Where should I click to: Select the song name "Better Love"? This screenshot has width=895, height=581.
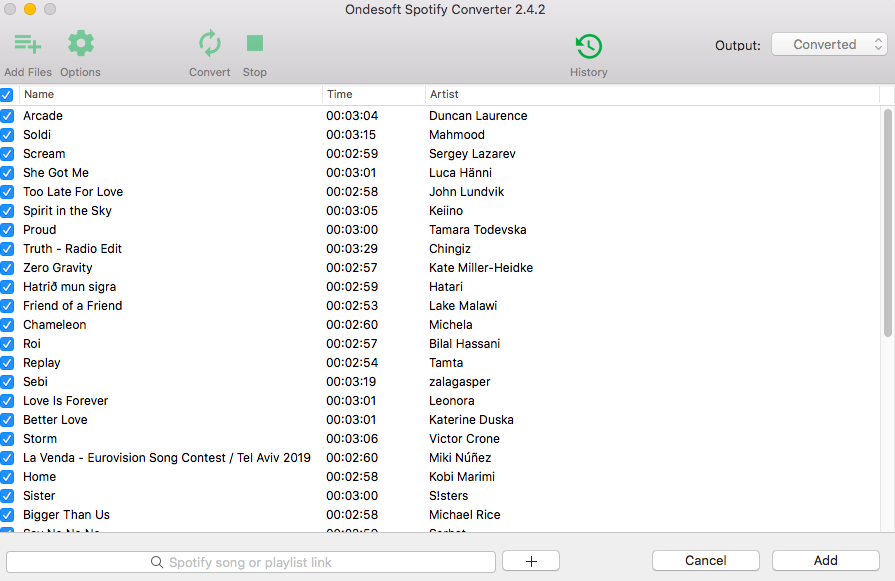tap(55, 420)
